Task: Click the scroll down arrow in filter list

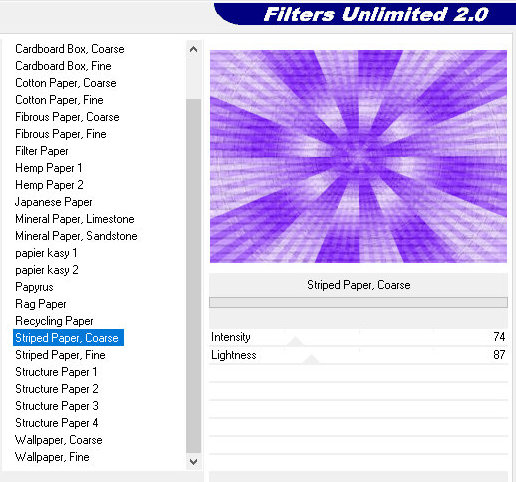Action: (193, 462)
